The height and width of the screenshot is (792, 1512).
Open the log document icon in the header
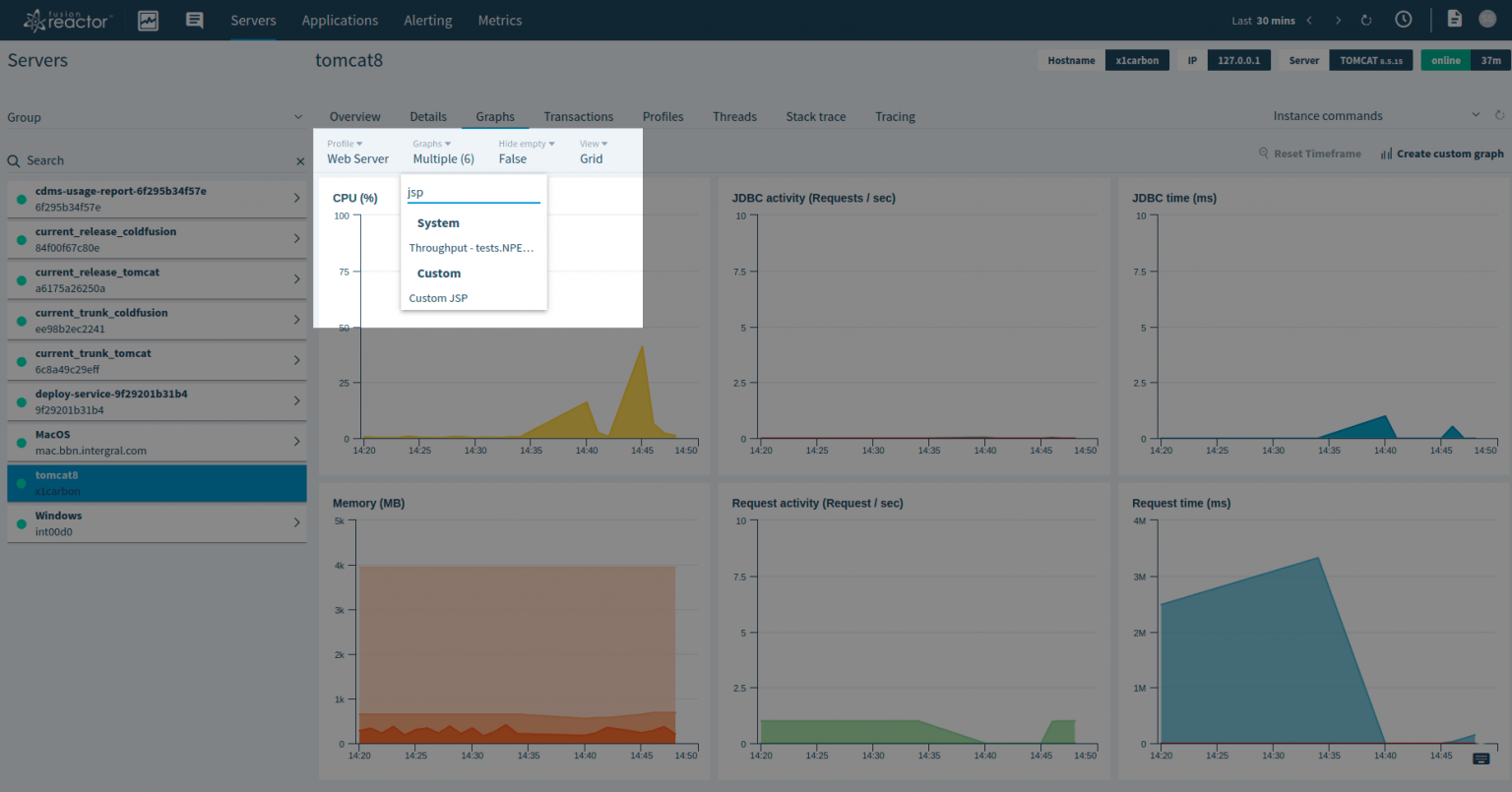1455,19
